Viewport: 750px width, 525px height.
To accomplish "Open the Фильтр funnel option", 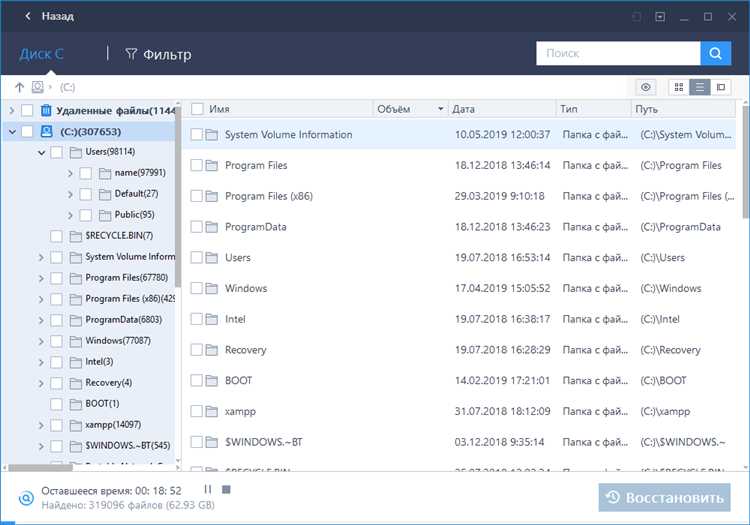I will click(x=158, y=54).
